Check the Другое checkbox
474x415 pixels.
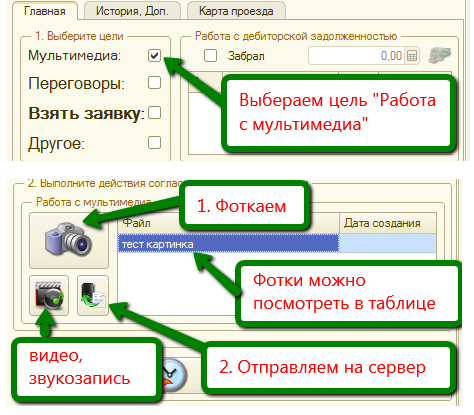tap(154, 143)
